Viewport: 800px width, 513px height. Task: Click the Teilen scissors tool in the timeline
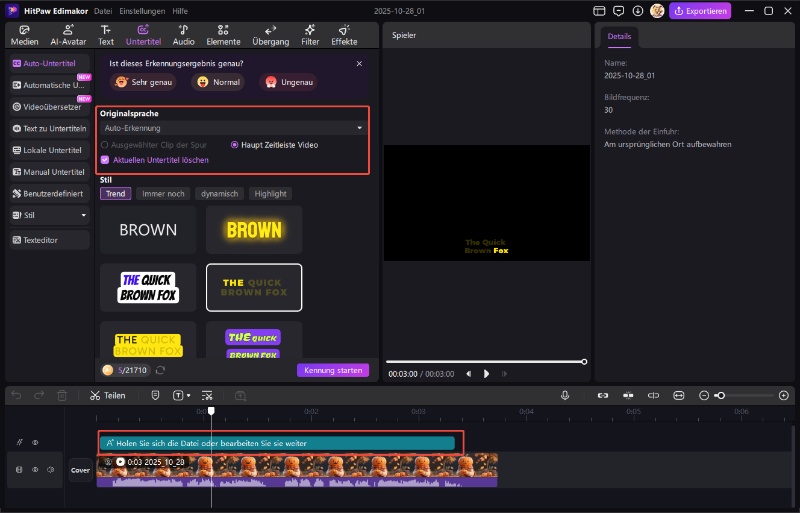[107, 395]
